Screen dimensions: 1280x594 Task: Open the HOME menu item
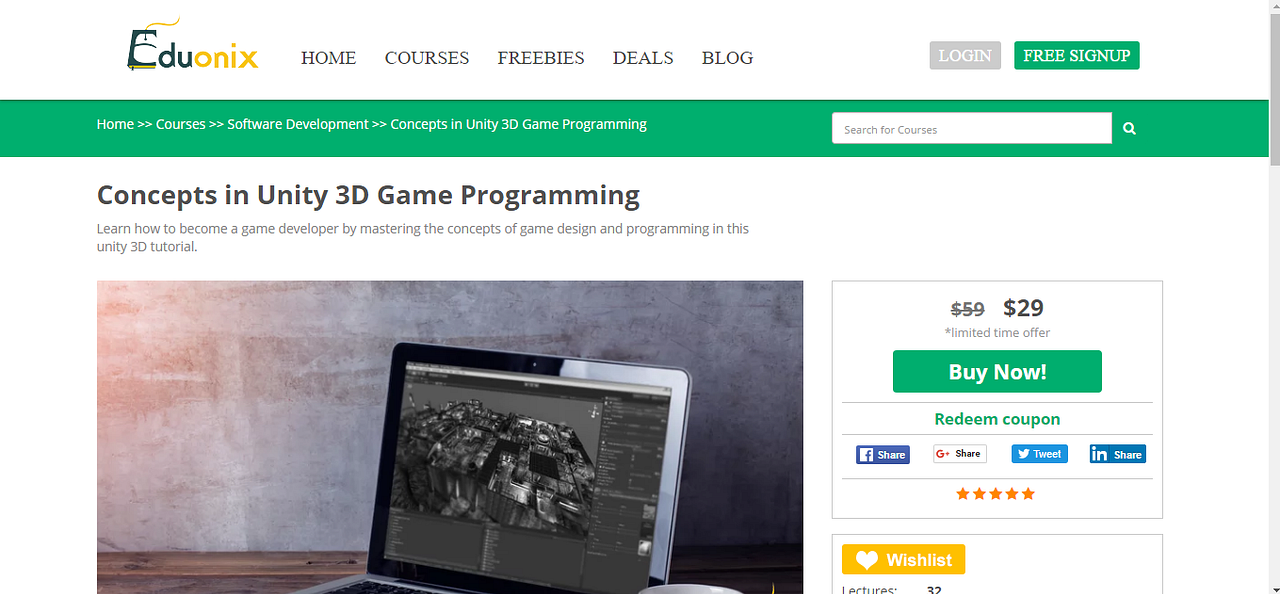[x=328, y=58]
